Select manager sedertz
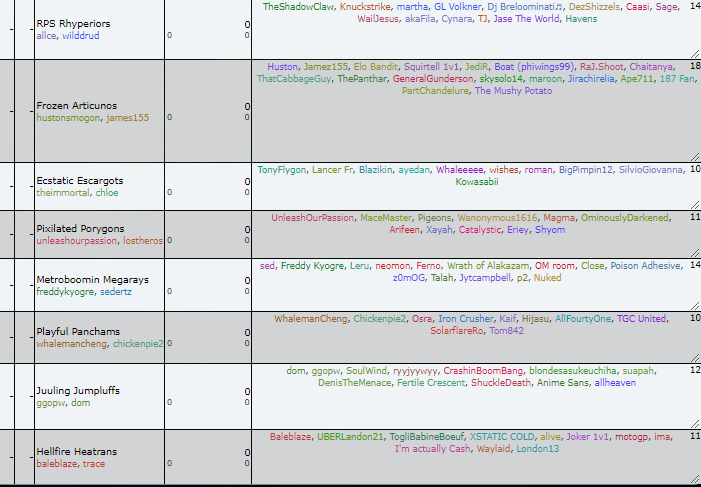 coord(116,292)
